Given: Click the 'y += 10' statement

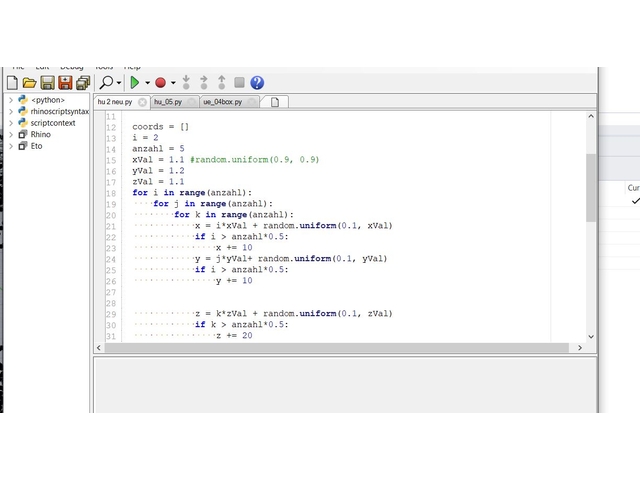Looking at the screenshot, I should [234, 281].
